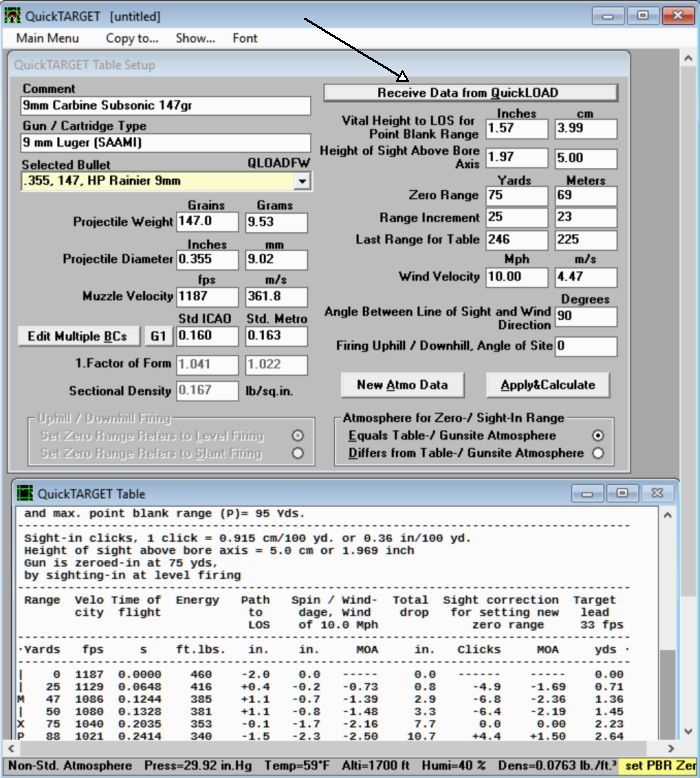The image size is (700, 778).
Task: Click the QuickTARGET Table window icon
Action: tap(23, 493)
